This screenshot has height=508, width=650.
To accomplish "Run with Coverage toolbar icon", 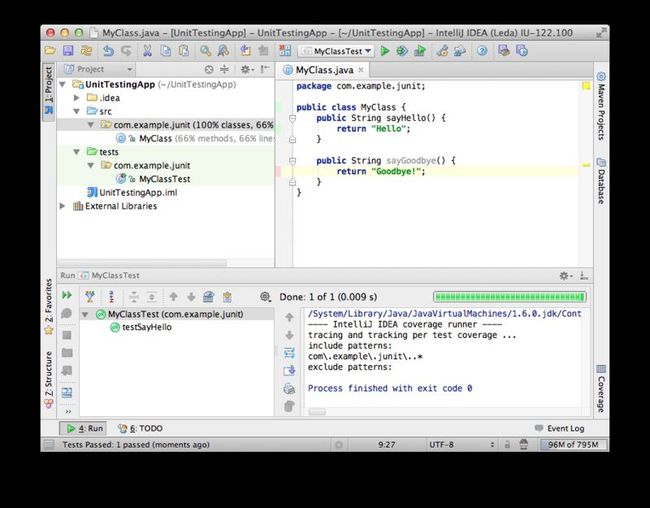I will 420,51.
